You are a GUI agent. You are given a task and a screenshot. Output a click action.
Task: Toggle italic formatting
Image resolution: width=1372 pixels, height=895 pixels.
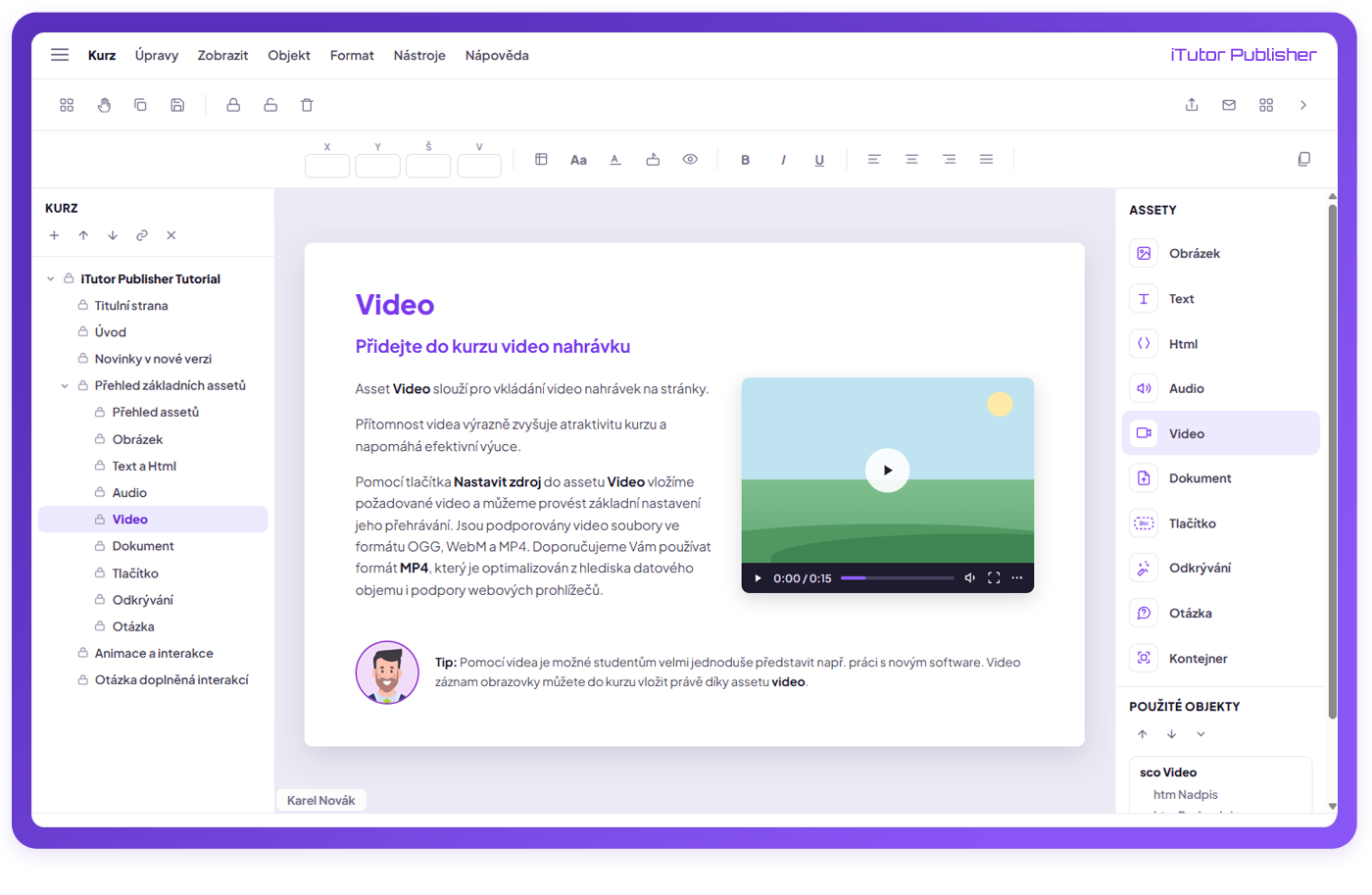tap(783, 160)
